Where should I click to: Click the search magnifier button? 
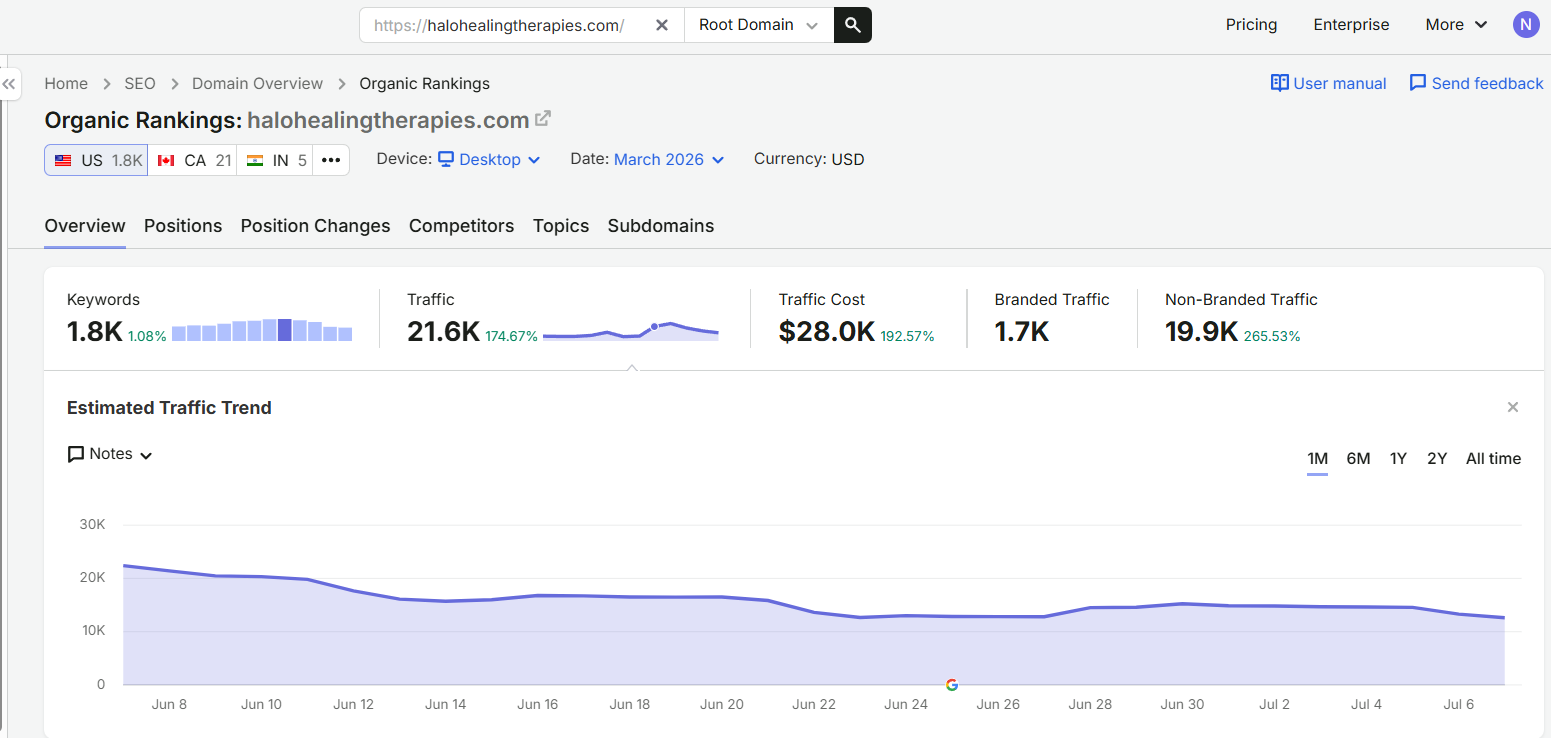(x=853, y=25)
